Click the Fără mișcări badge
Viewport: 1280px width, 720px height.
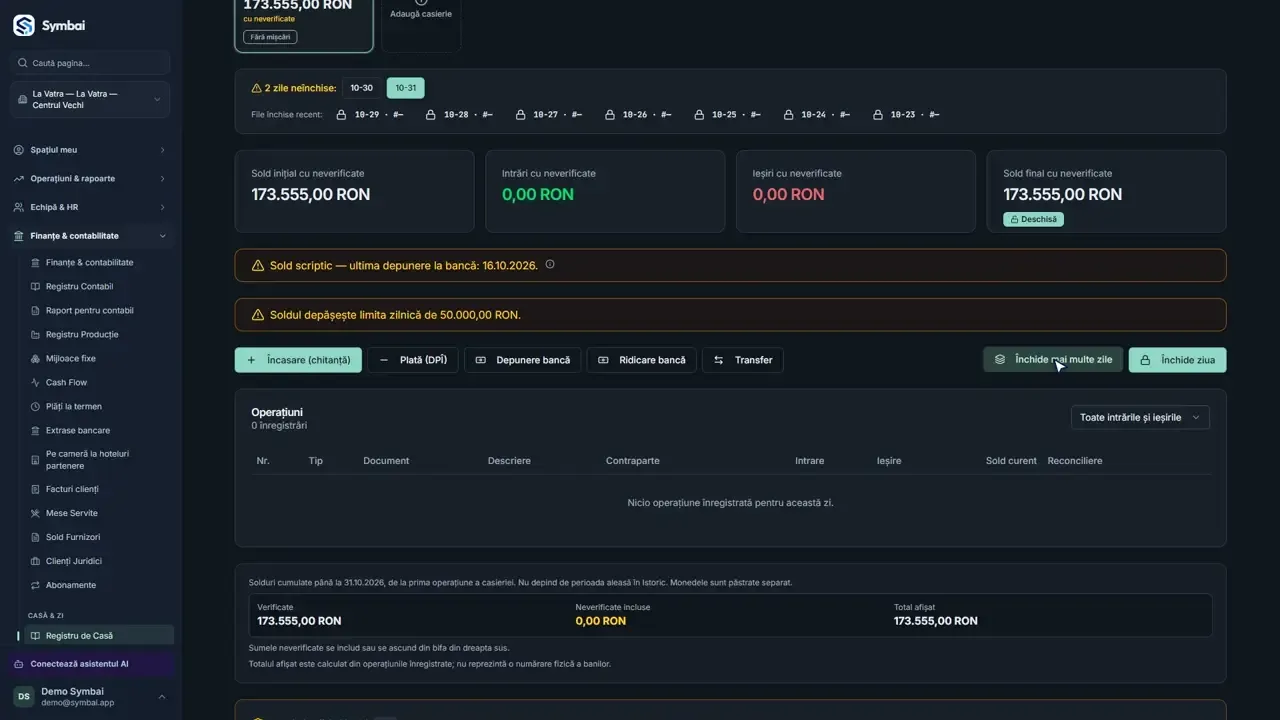click(270, 37)
